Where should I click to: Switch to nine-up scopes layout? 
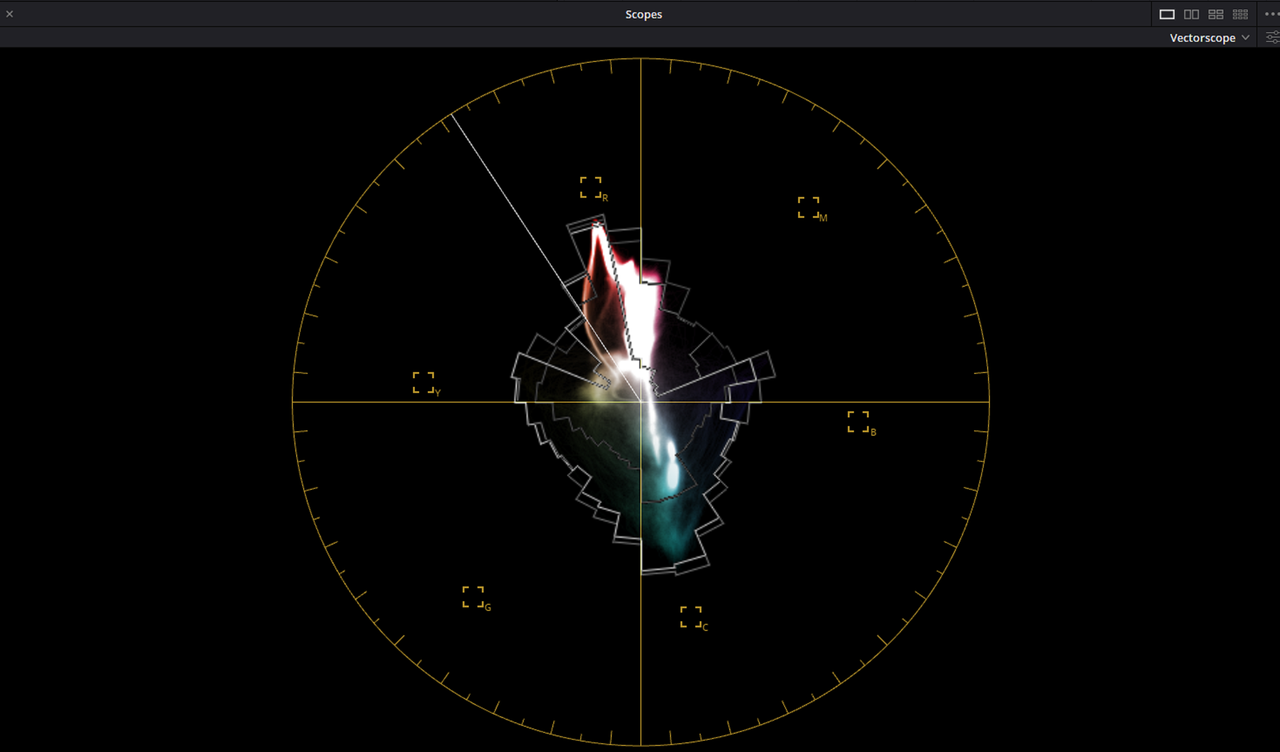click(1240, 14)
